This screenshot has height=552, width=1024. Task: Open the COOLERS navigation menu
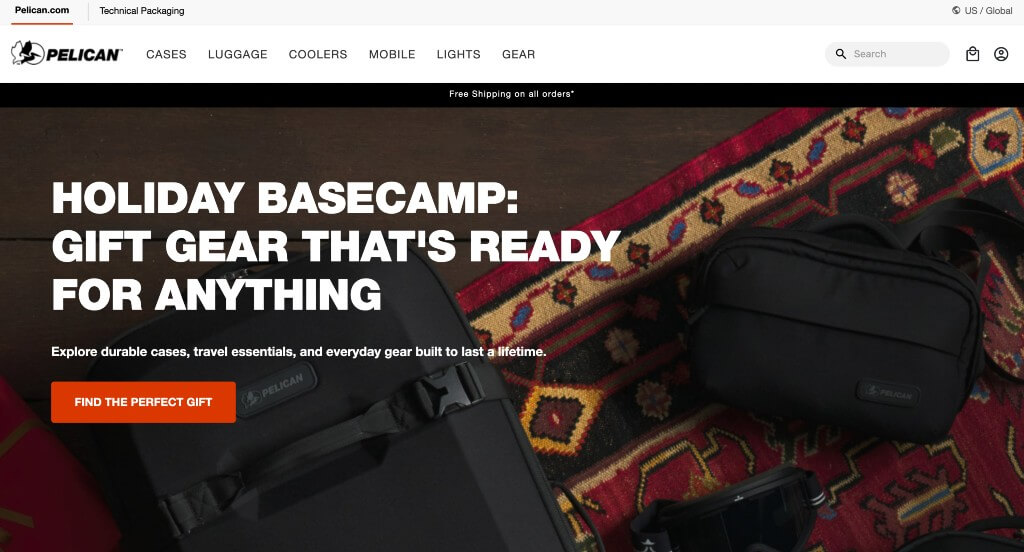tap(318, 54)
